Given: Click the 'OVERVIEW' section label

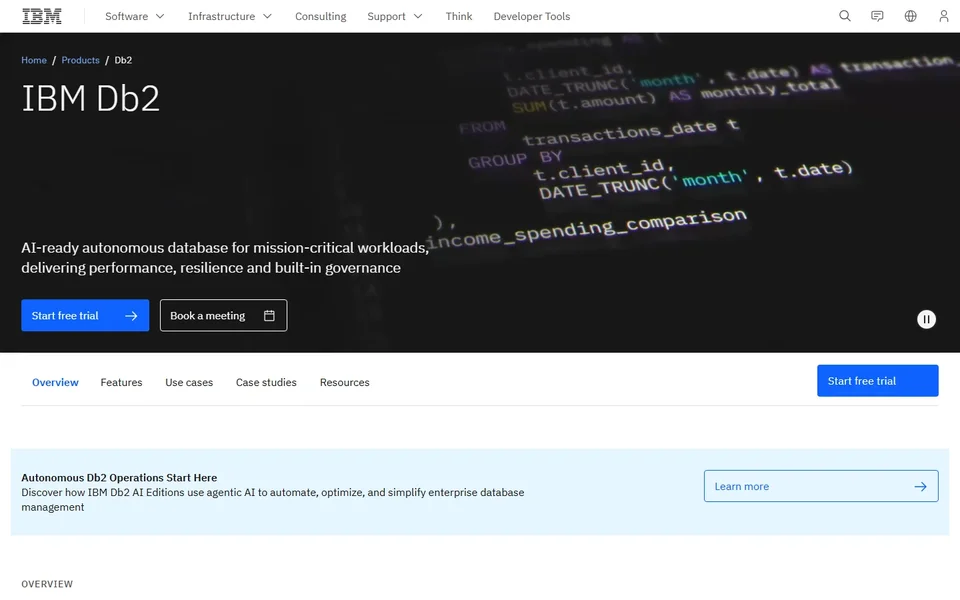Looking at the screenshot, I should [x=47, y=584].
